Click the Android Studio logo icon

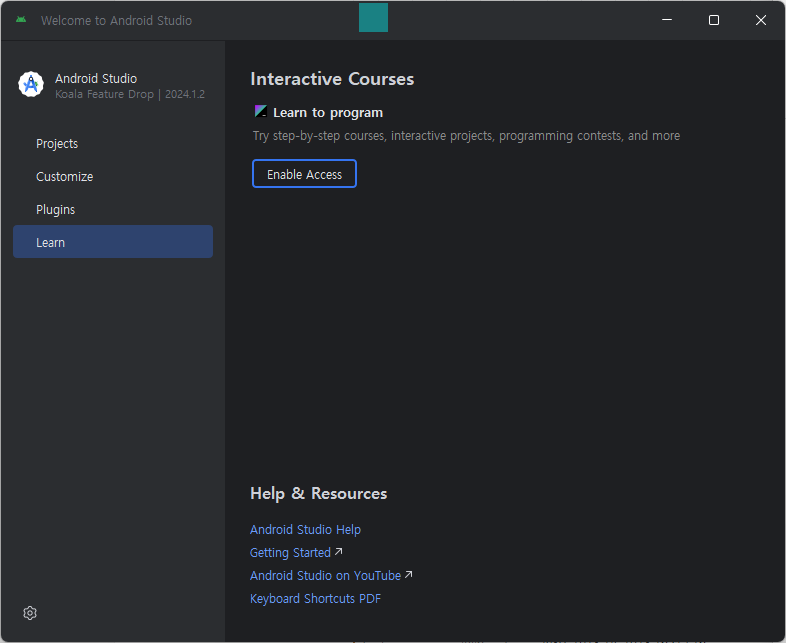(x=31, y=85)
